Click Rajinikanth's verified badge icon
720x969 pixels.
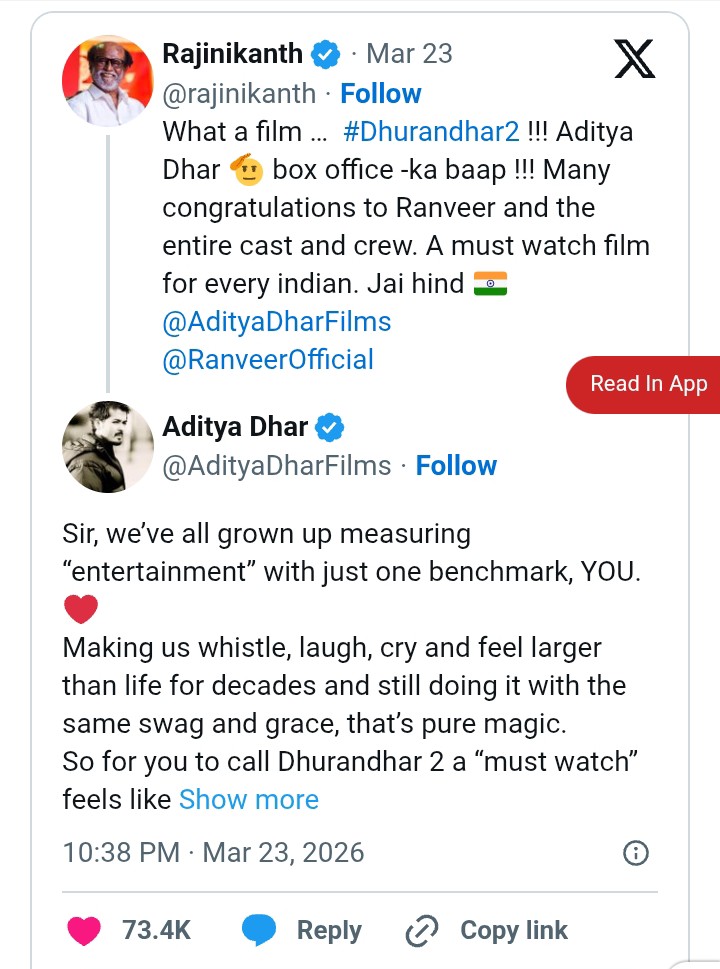pos(326,54)
